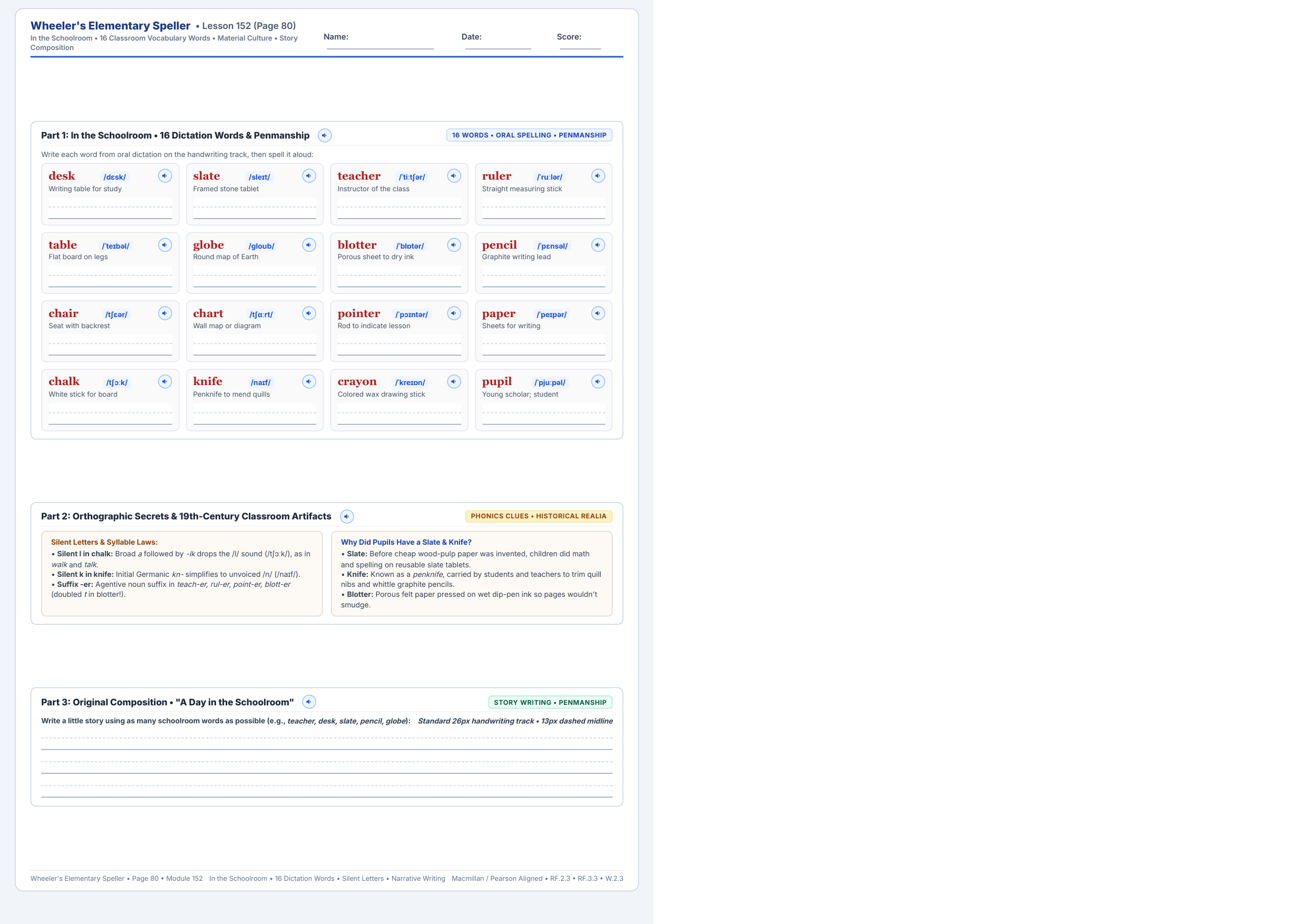This screenshot has height=924, width=1307.
Task: Click the globe handwriting track
Action: [x=255, y=277]
